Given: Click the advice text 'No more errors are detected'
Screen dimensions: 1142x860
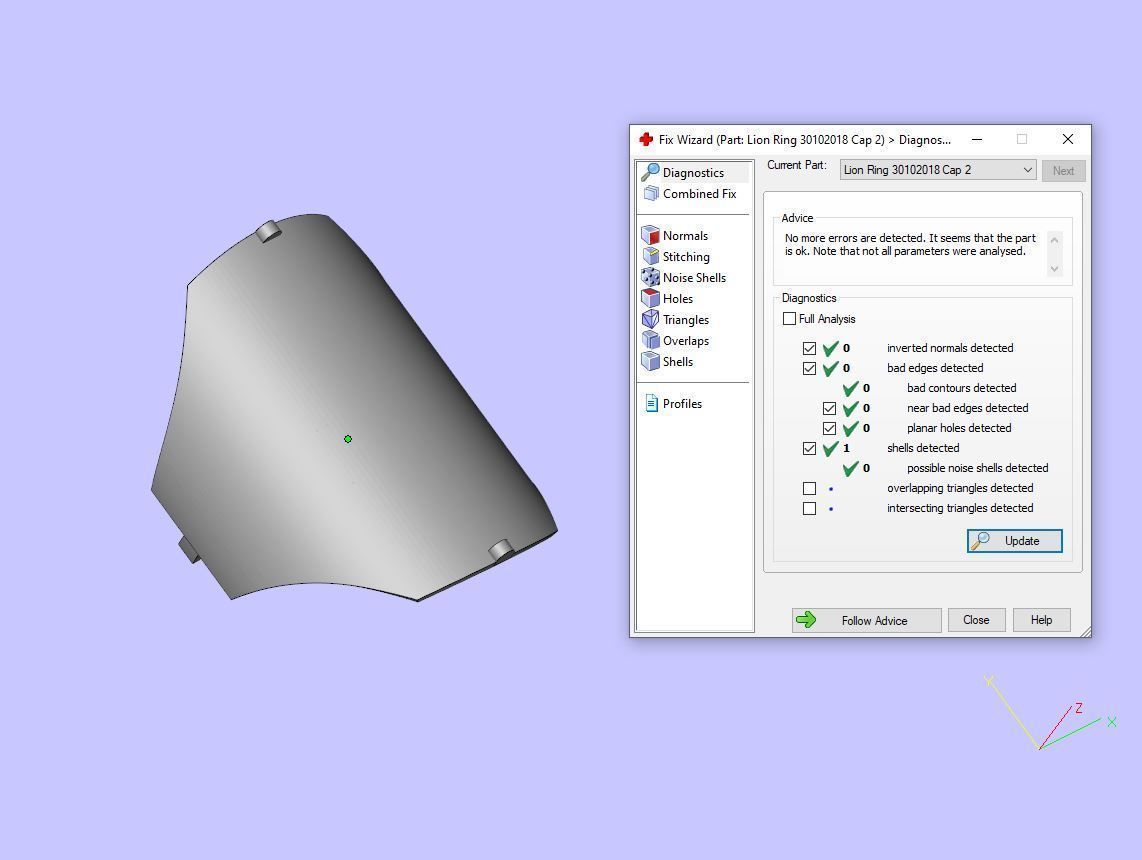Looking at the screenshot, I should (854, 238).
